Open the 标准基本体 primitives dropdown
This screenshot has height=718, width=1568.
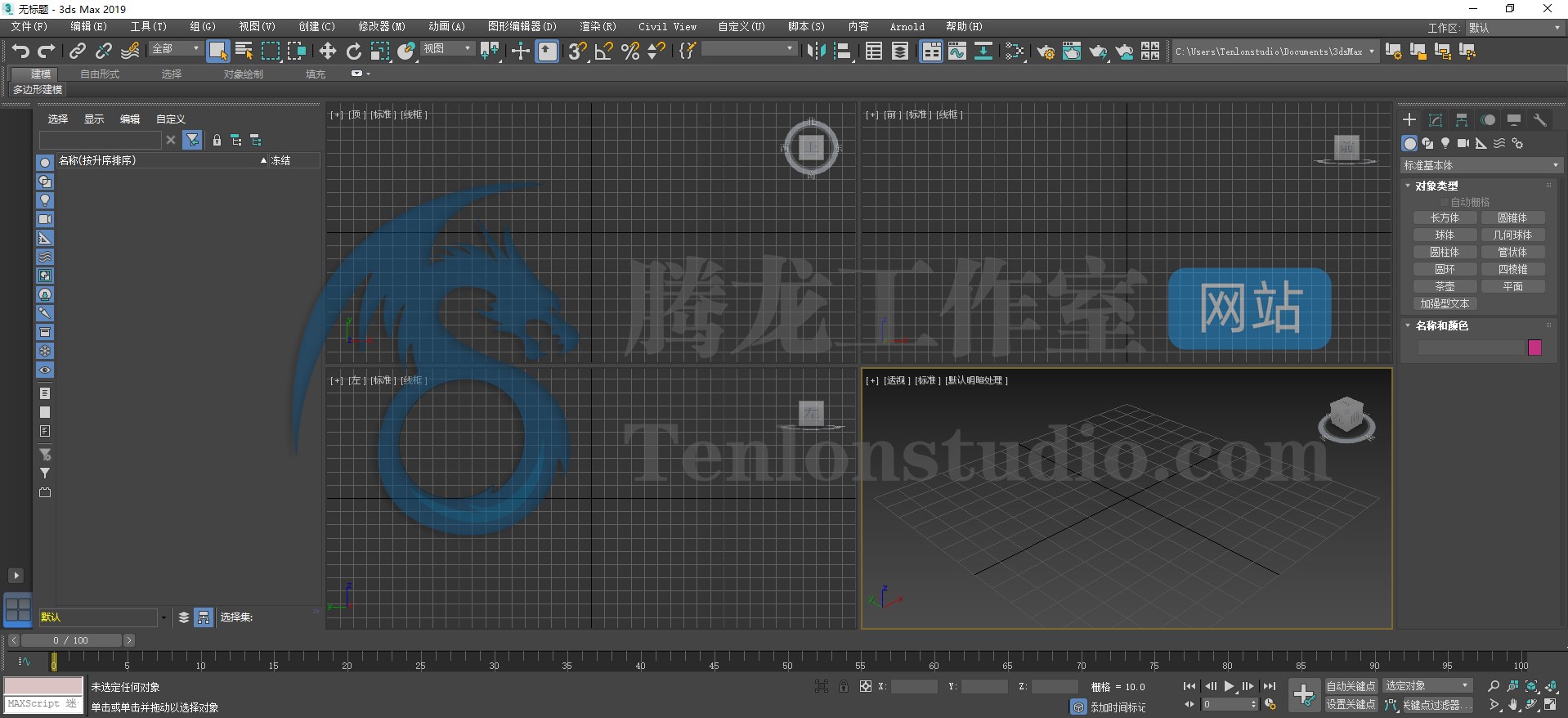[1481, 165]
